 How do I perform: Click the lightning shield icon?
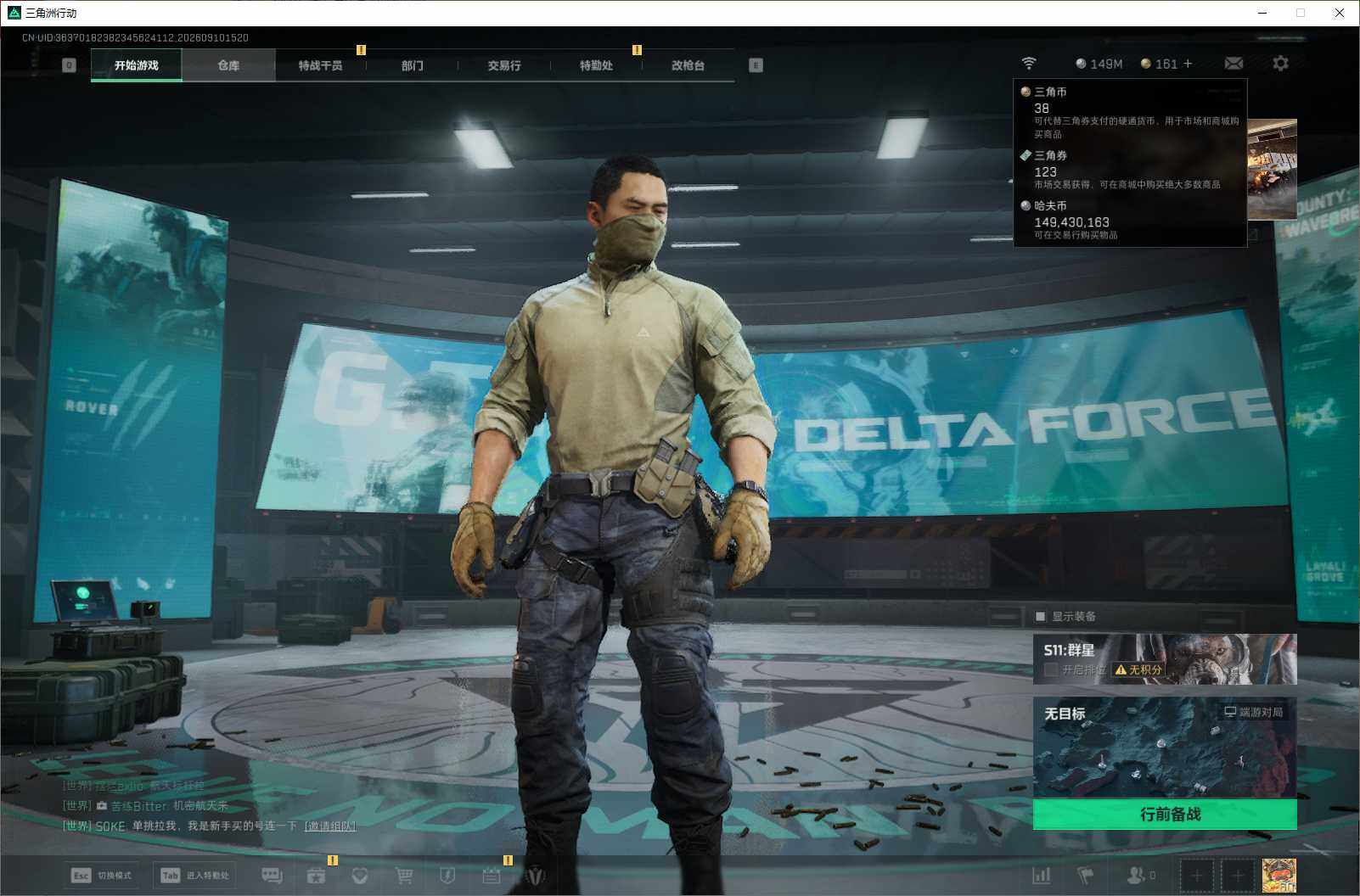447,876
